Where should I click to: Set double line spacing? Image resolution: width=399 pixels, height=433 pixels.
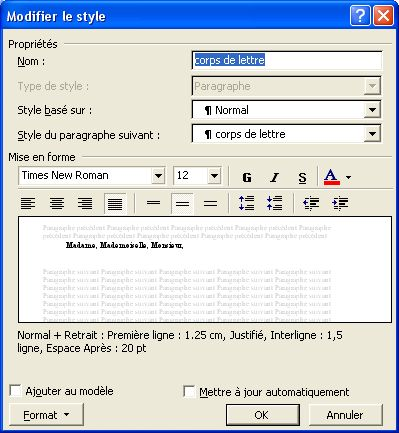(210, 203)
